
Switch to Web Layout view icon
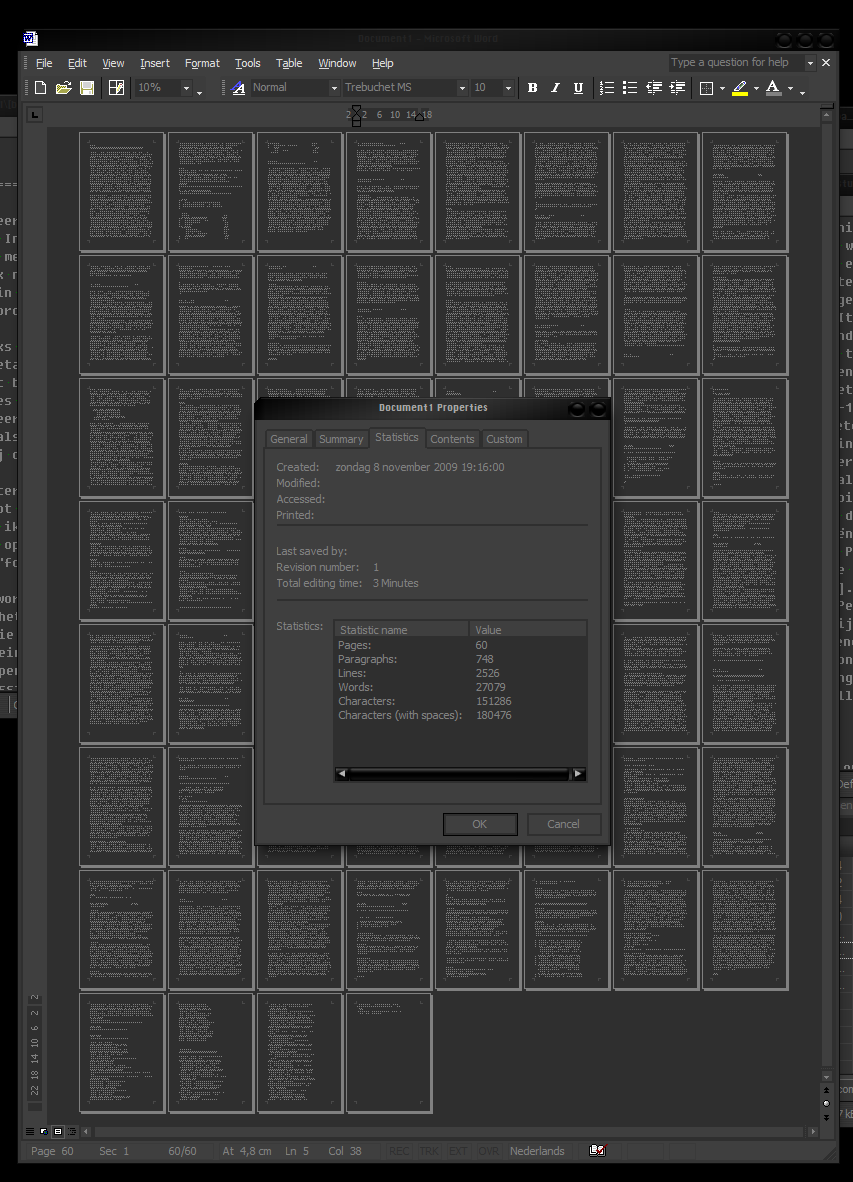[x=44, y=1131]
